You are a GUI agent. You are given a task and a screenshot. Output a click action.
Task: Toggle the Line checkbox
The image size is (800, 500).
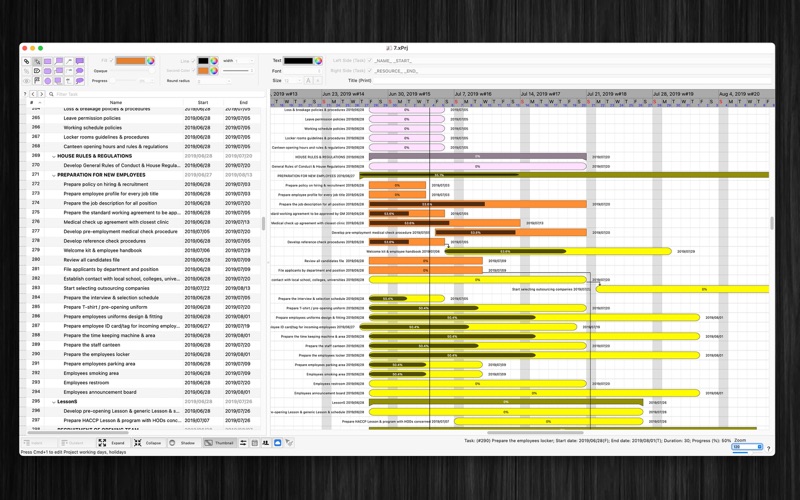click(x=193, y=61)
